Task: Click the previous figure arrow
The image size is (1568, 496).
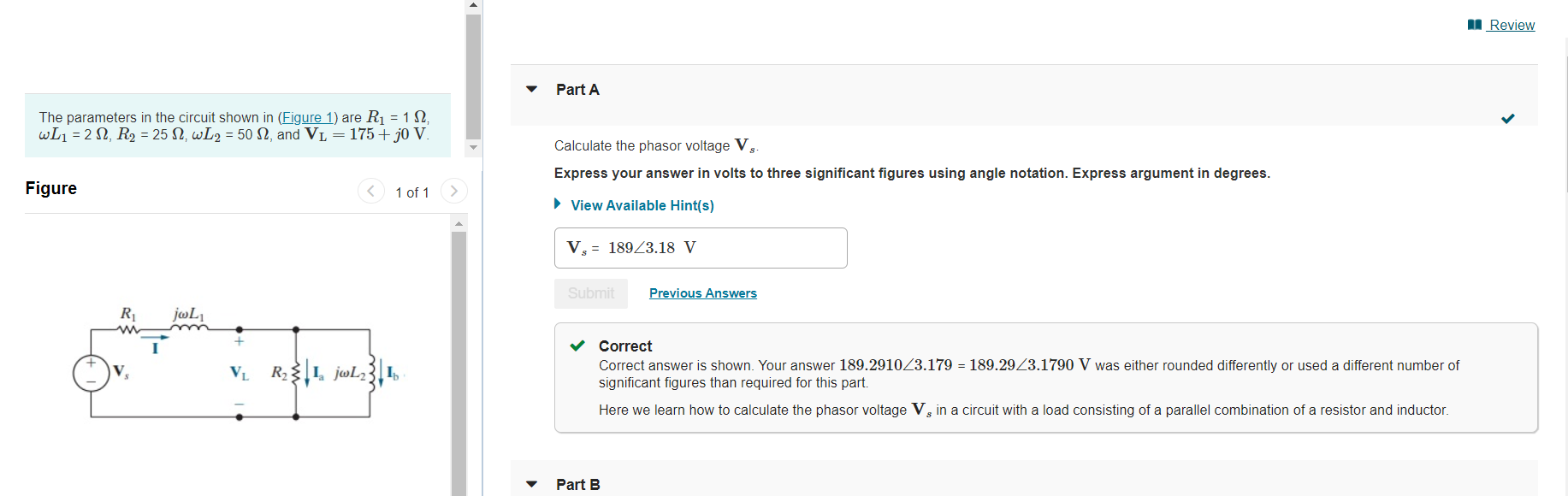Action: click(x=370, y=191)
